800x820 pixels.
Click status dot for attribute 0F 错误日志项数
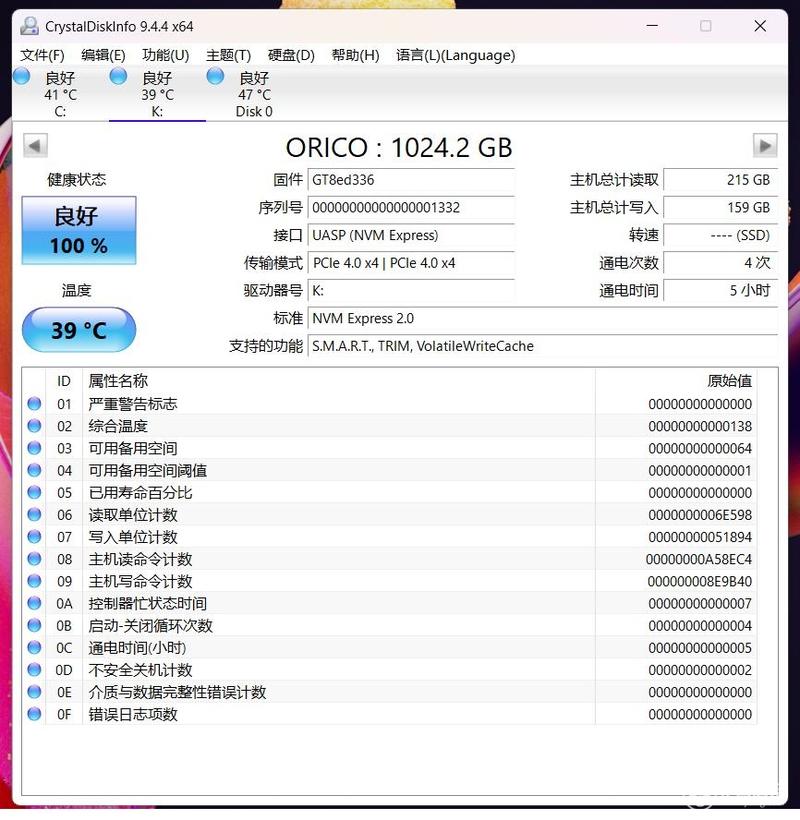point(35,714)
